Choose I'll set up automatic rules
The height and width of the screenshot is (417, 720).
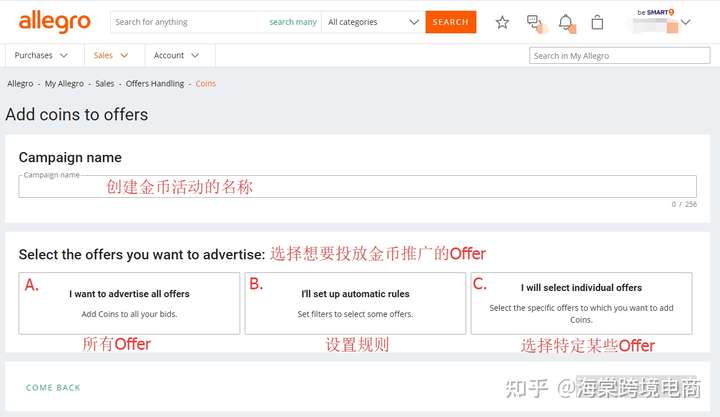click(x=355, y=303)
